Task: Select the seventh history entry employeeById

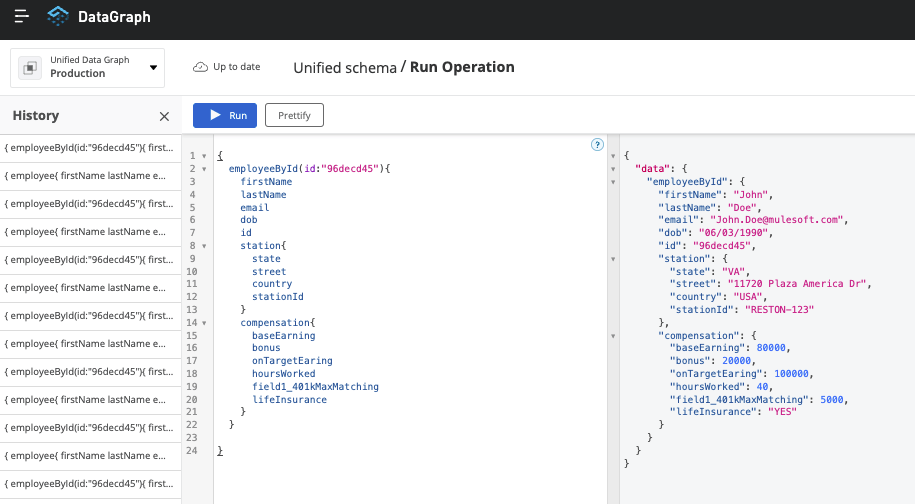Action: [x=90, y=316]
